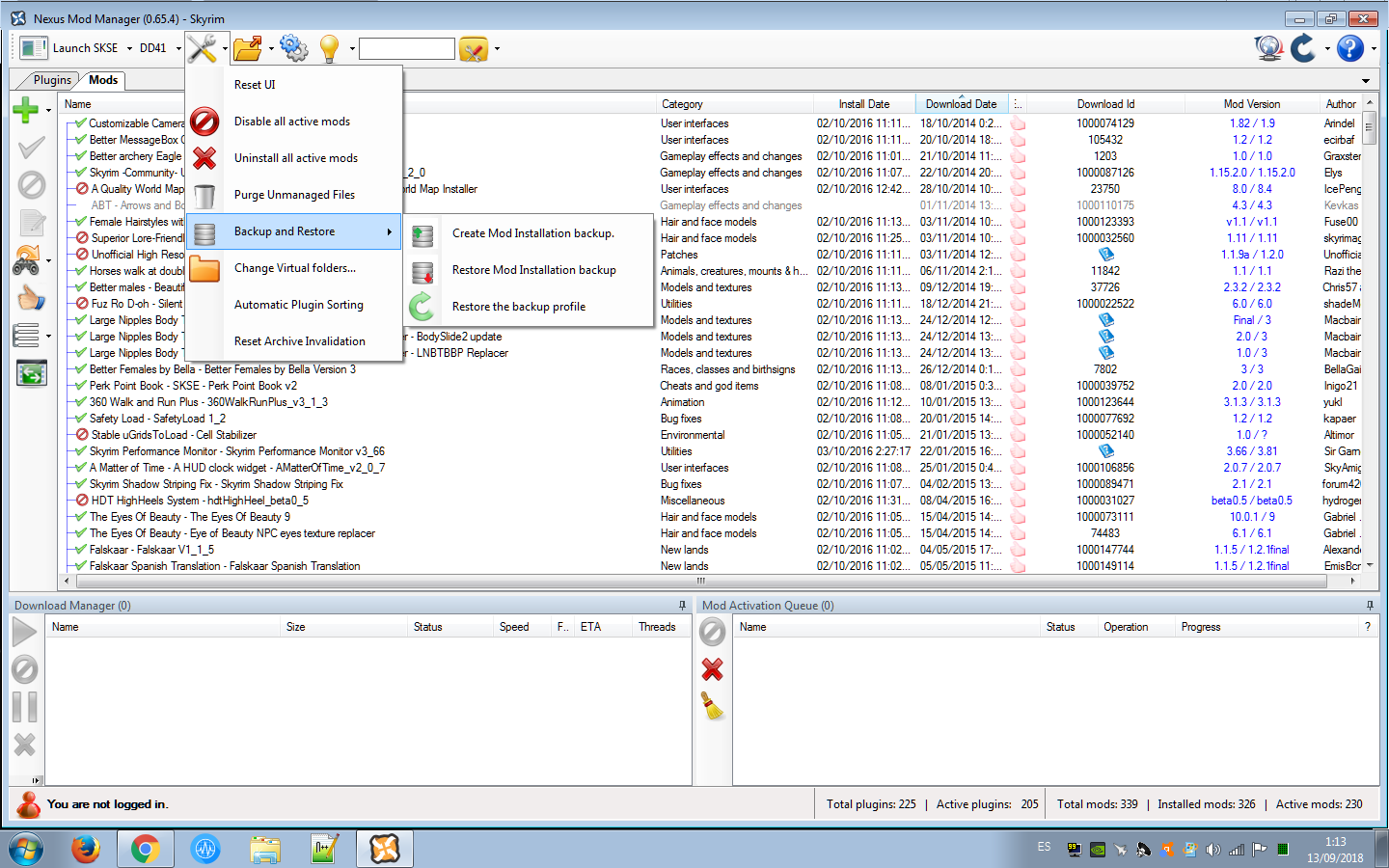Click the Download Manager pause icon

[x=24, y=707]
